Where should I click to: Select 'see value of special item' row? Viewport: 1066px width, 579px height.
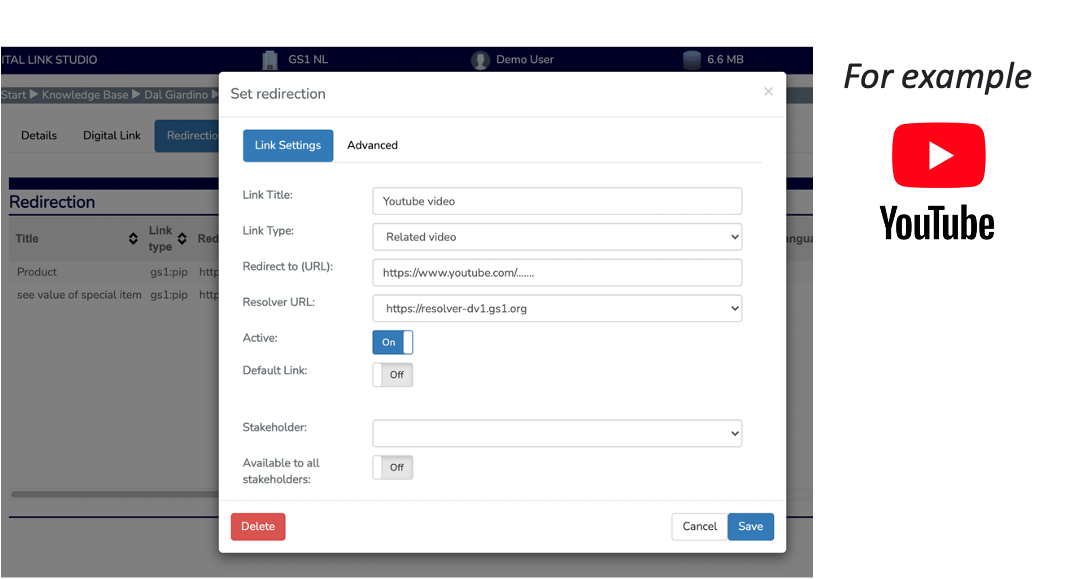click(79, 295)
